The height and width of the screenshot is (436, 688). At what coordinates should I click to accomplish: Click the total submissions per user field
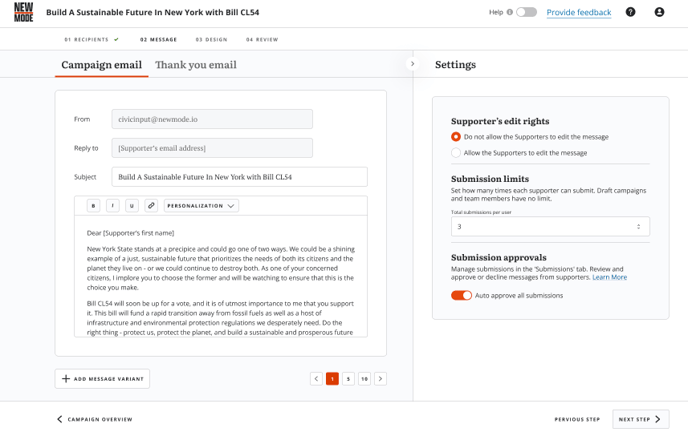tap(550, 227)
